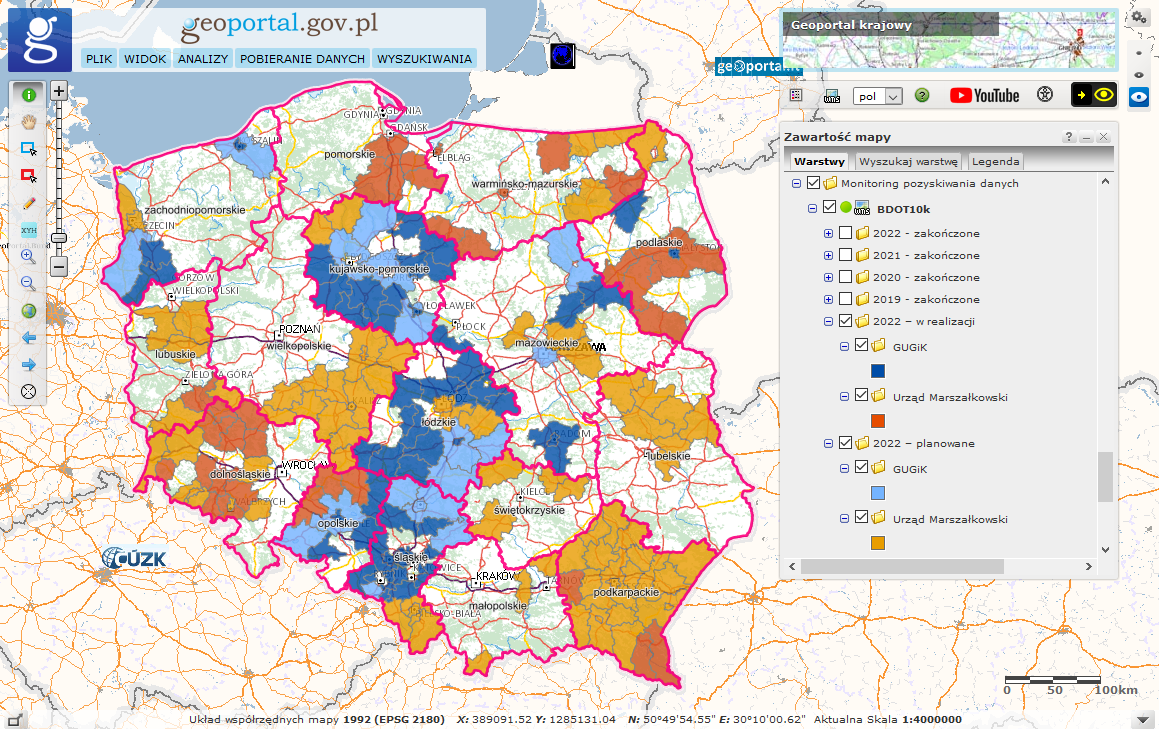This screenshot has height=729, width=1159.
Task: Activate the feature info tool
Action: [x=29, y=95]
